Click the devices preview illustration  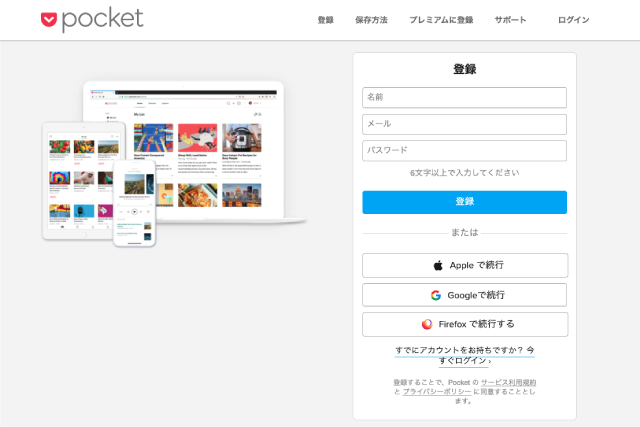pyautogui.click(x=174, y=164)
